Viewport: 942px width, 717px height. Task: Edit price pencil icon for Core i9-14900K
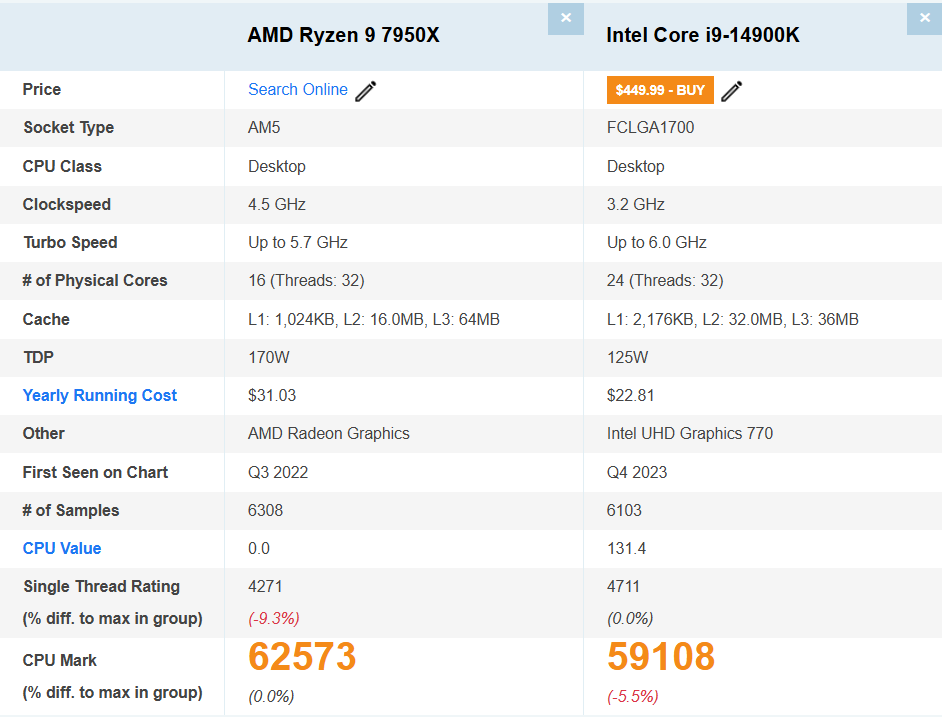point(731,91)
